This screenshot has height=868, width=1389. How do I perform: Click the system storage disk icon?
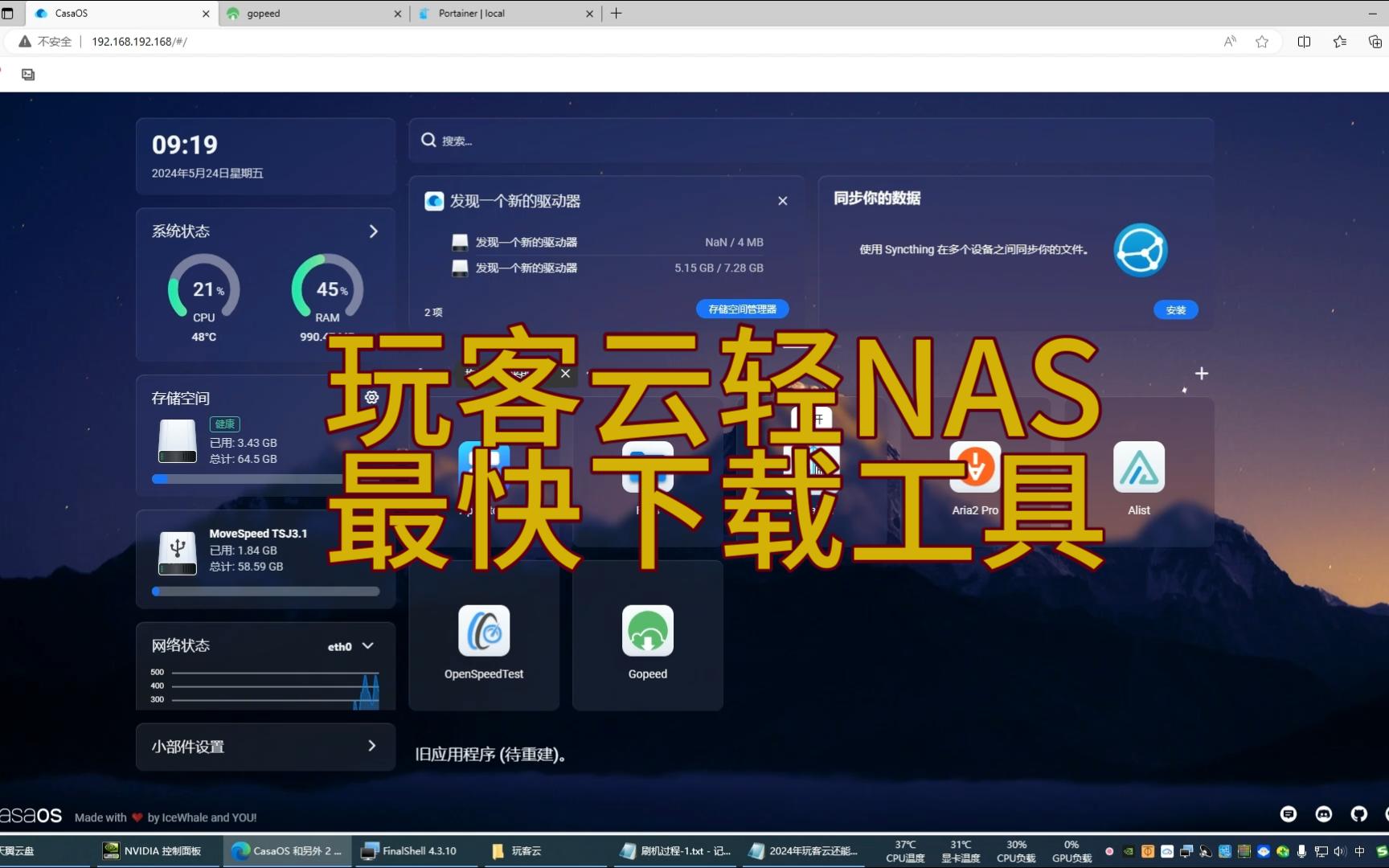178,441
